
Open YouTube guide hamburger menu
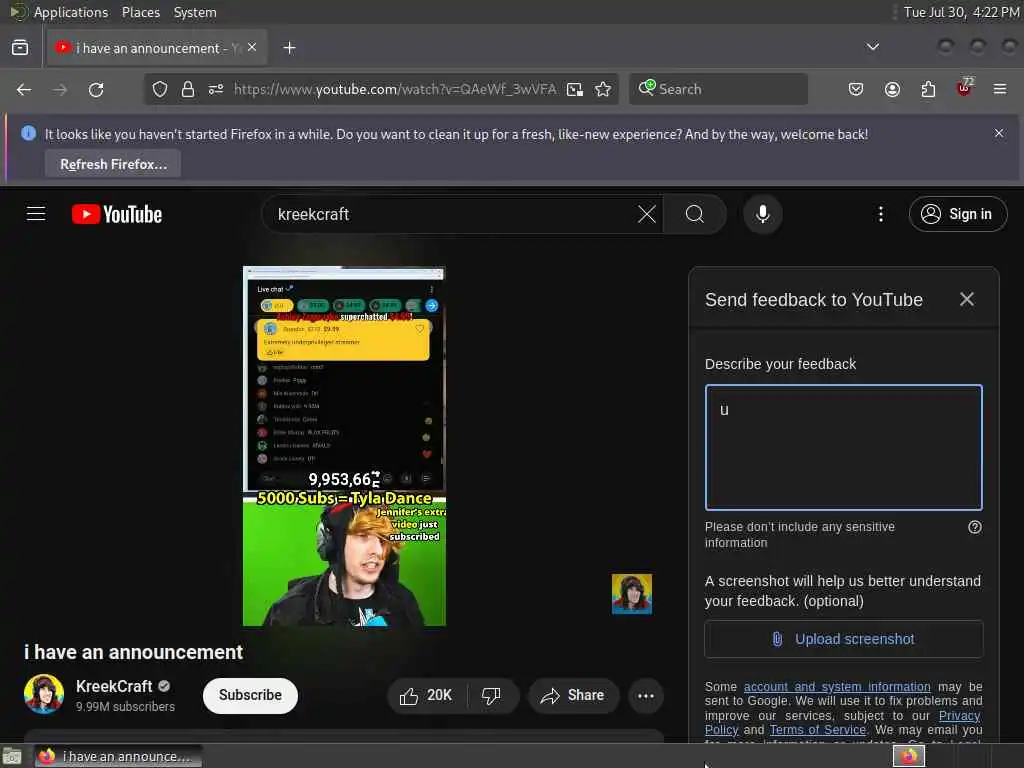click(x=36, y=214)
